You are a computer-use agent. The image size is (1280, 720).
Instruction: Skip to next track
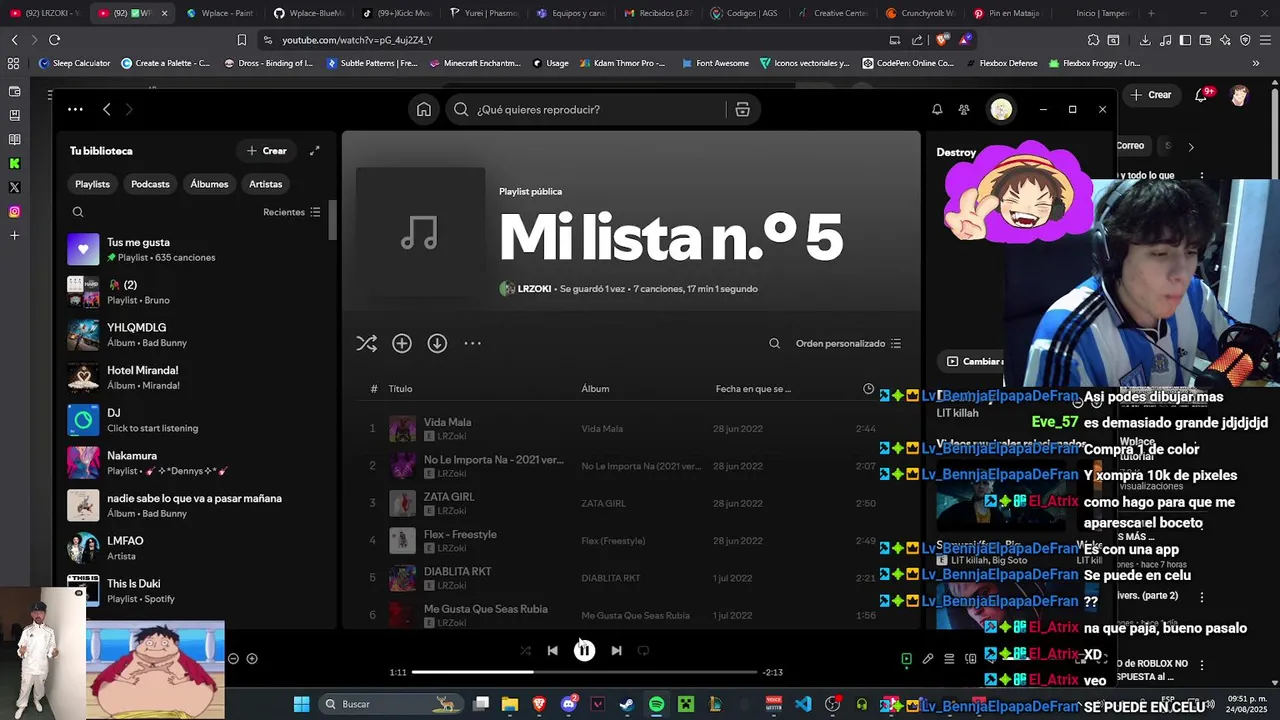pos(616,651)
